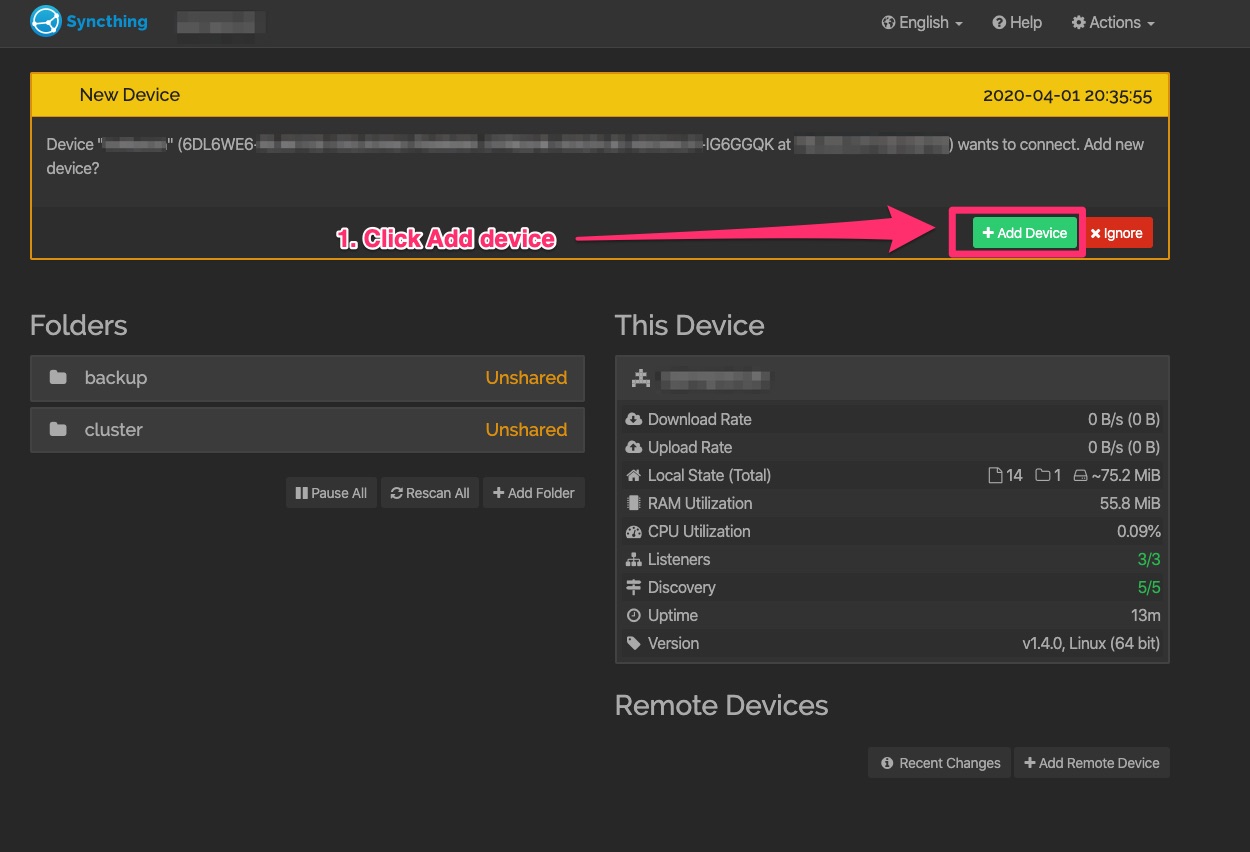Expand the backup folder panel
1250x852 pixels.
pyautogui.click(x=307, y=378)
